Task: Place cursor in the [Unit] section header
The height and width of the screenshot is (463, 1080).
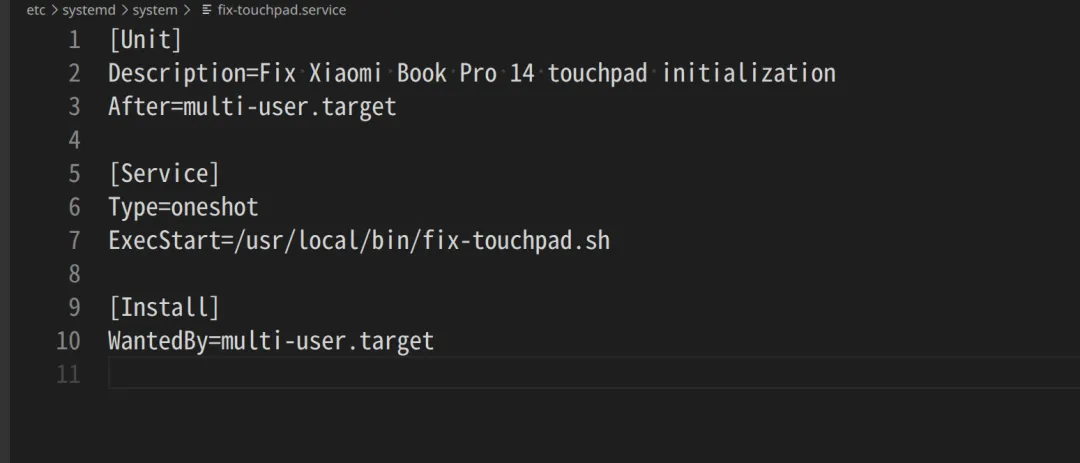Action: pyautogui.click(x=145, y=41)
